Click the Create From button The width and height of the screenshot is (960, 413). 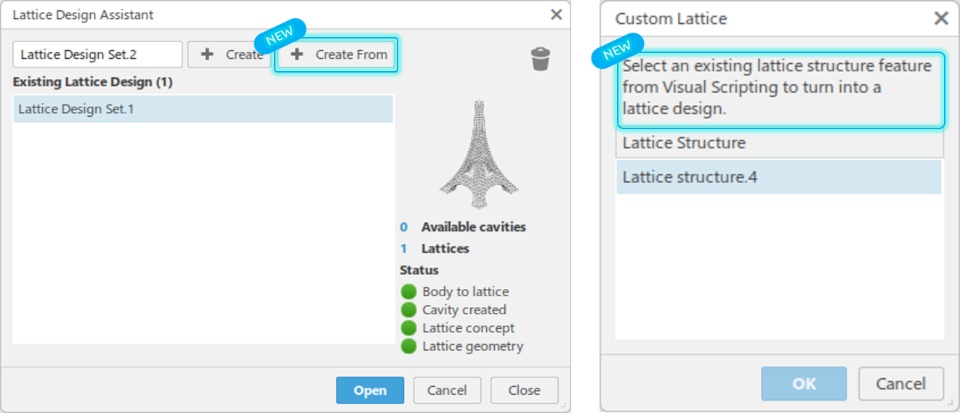pyautogui.click(x=336, y=54)
